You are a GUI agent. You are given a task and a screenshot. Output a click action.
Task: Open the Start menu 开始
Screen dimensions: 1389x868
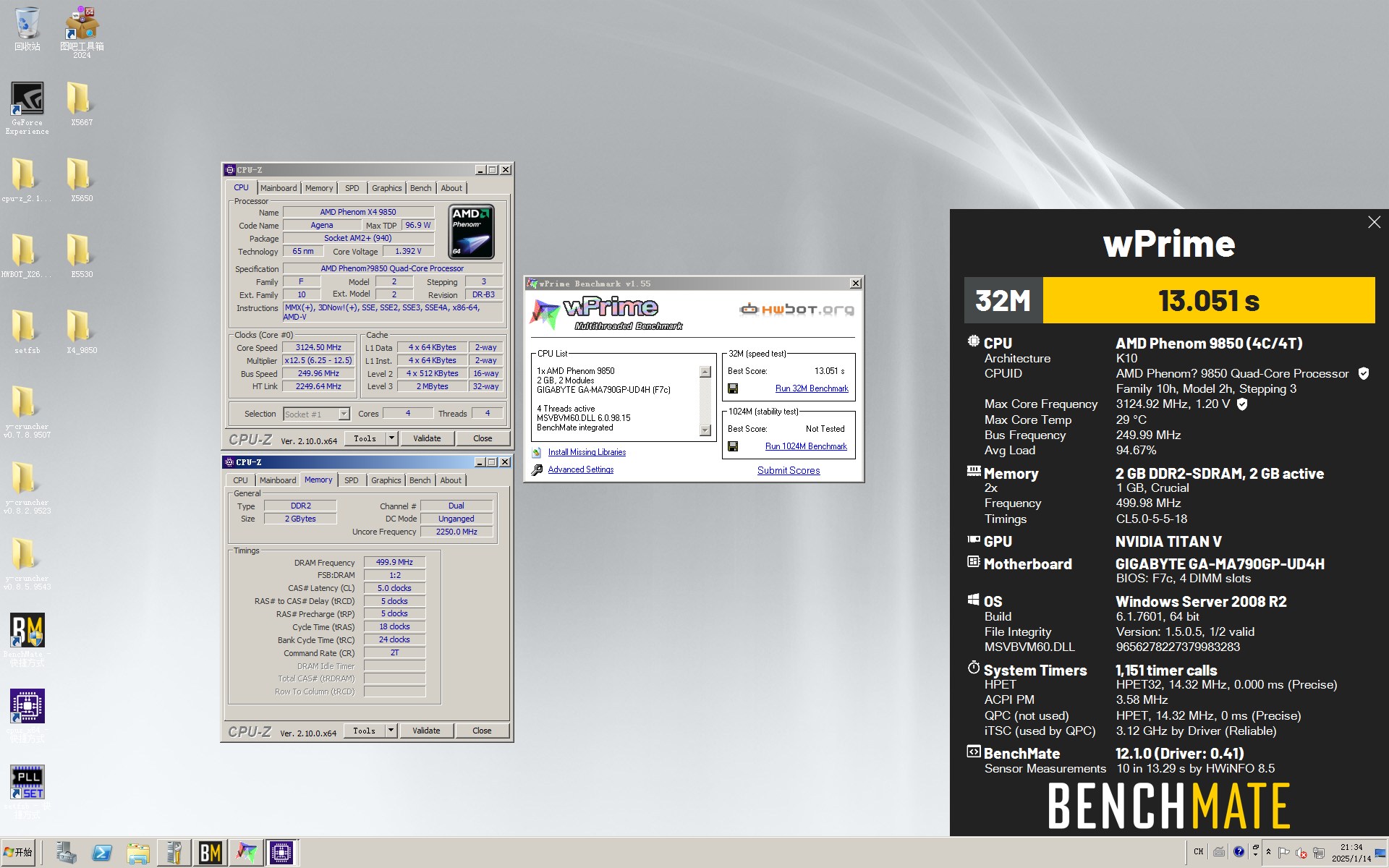tap(19, 853)
